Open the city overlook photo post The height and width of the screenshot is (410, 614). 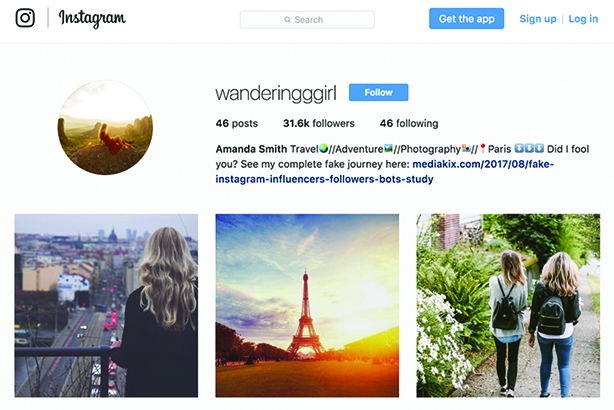[106, 305]
